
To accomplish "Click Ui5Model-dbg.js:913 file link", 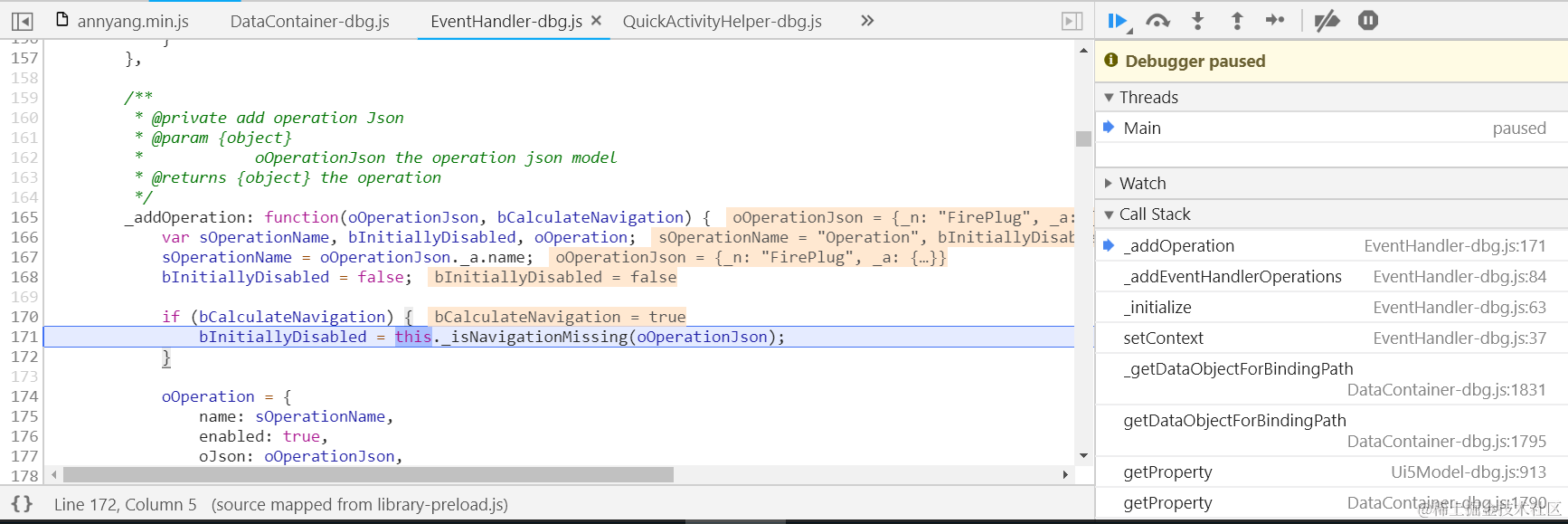I will coord(1469,472).
